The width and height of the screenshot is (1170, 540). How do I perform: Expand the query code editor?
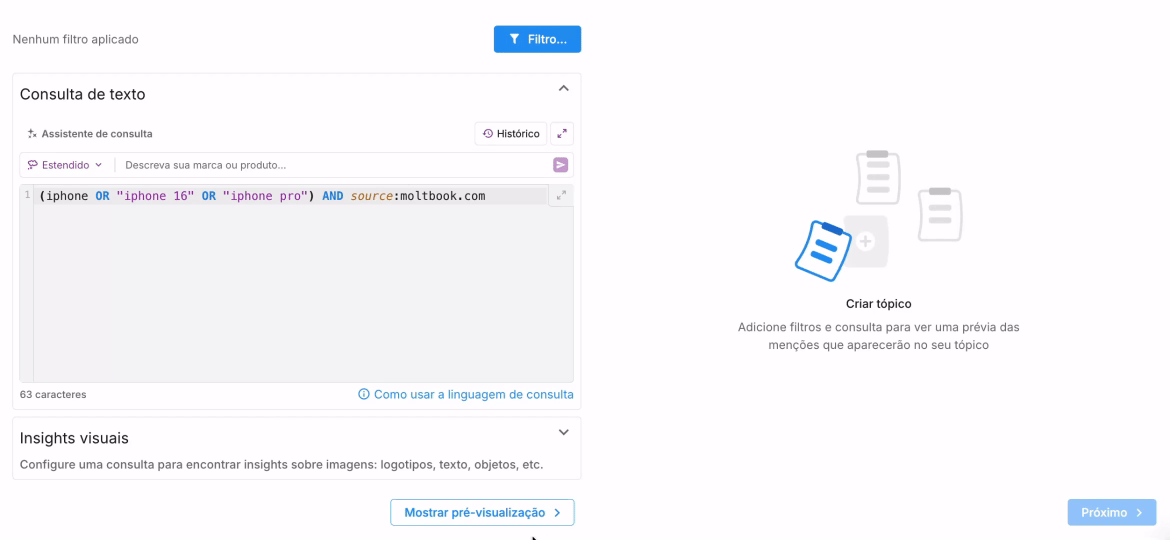561,195
